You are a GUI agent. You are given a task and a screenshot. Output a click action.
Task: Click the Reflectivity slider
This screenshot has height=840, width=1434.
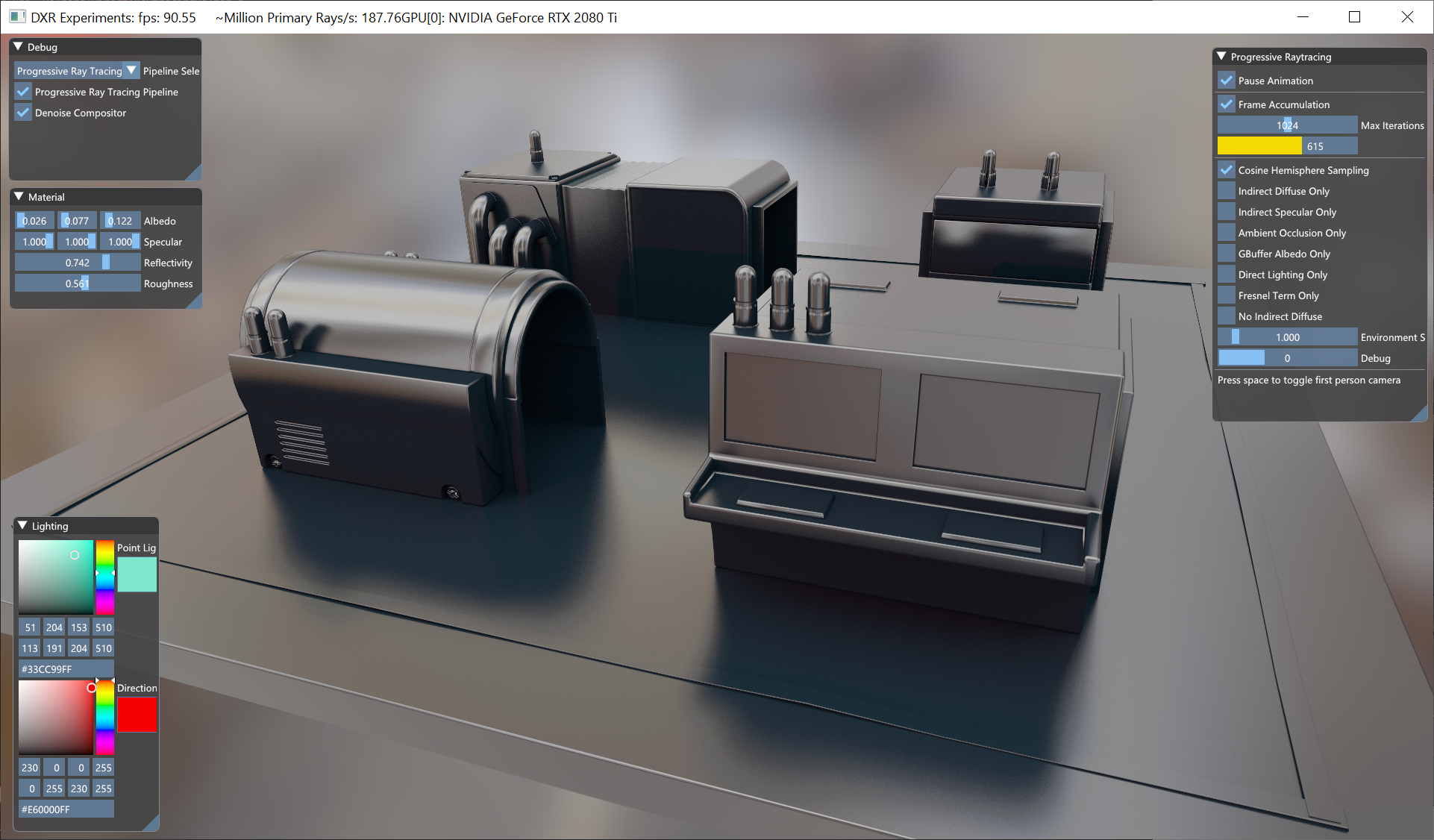click(x=78, y=263)
